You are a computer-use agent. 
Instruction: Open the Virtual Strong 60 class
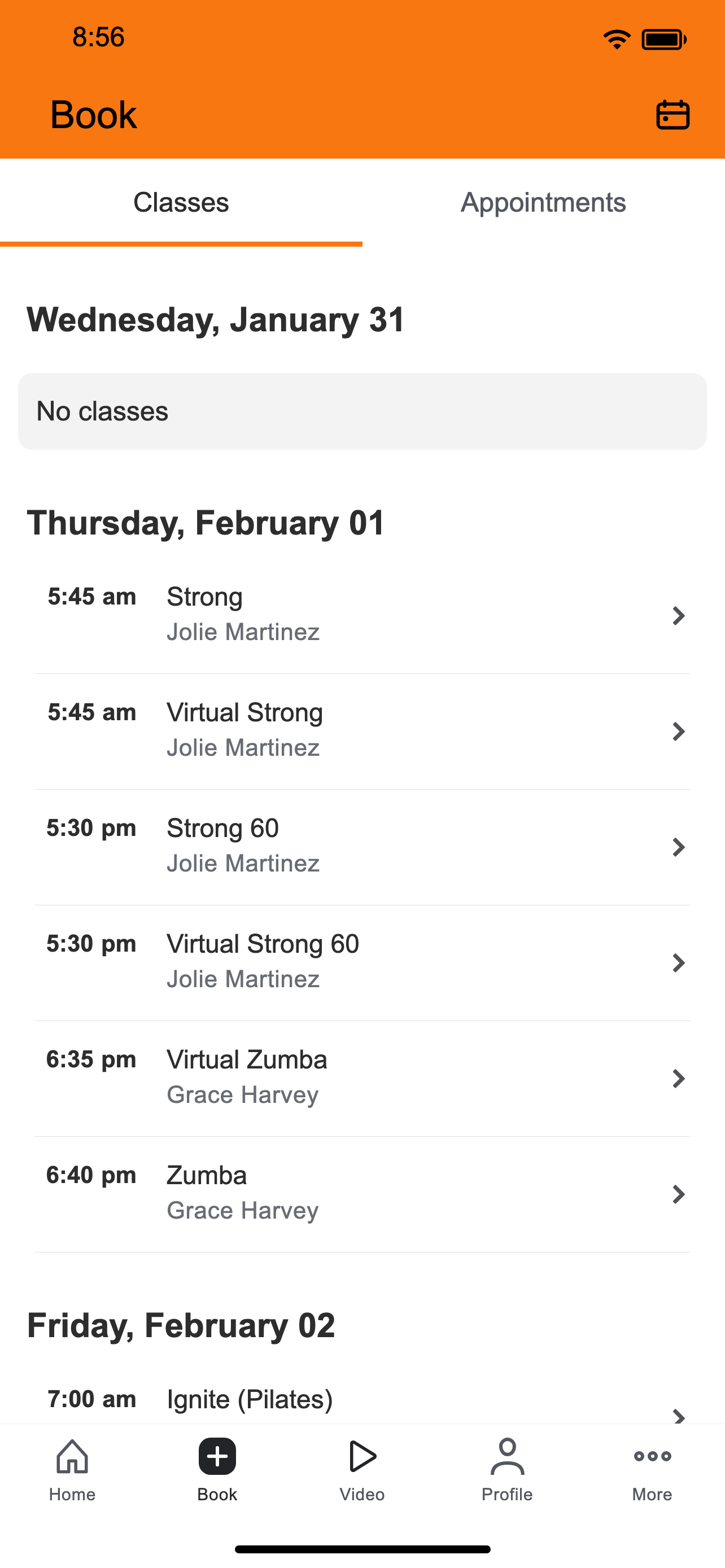tap(362, 962)
